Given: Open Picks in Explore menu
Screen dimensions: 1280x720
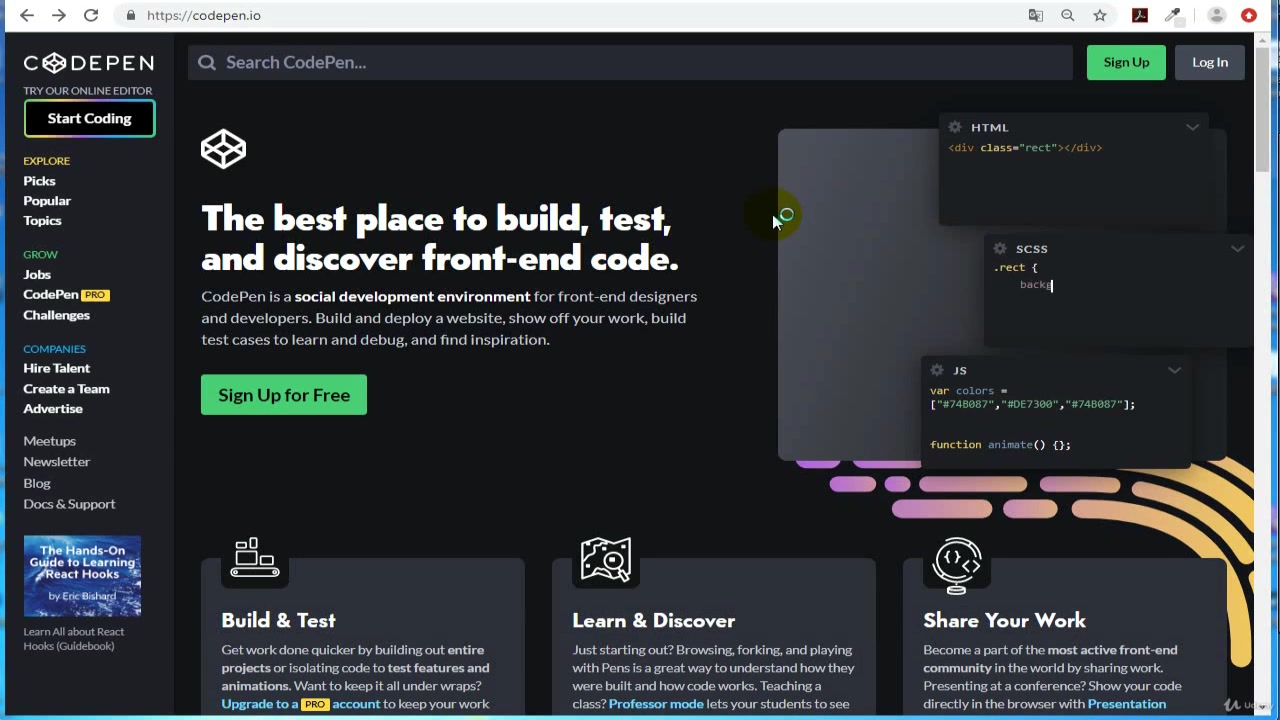Looking at the screenshot, I should (39, 181).
